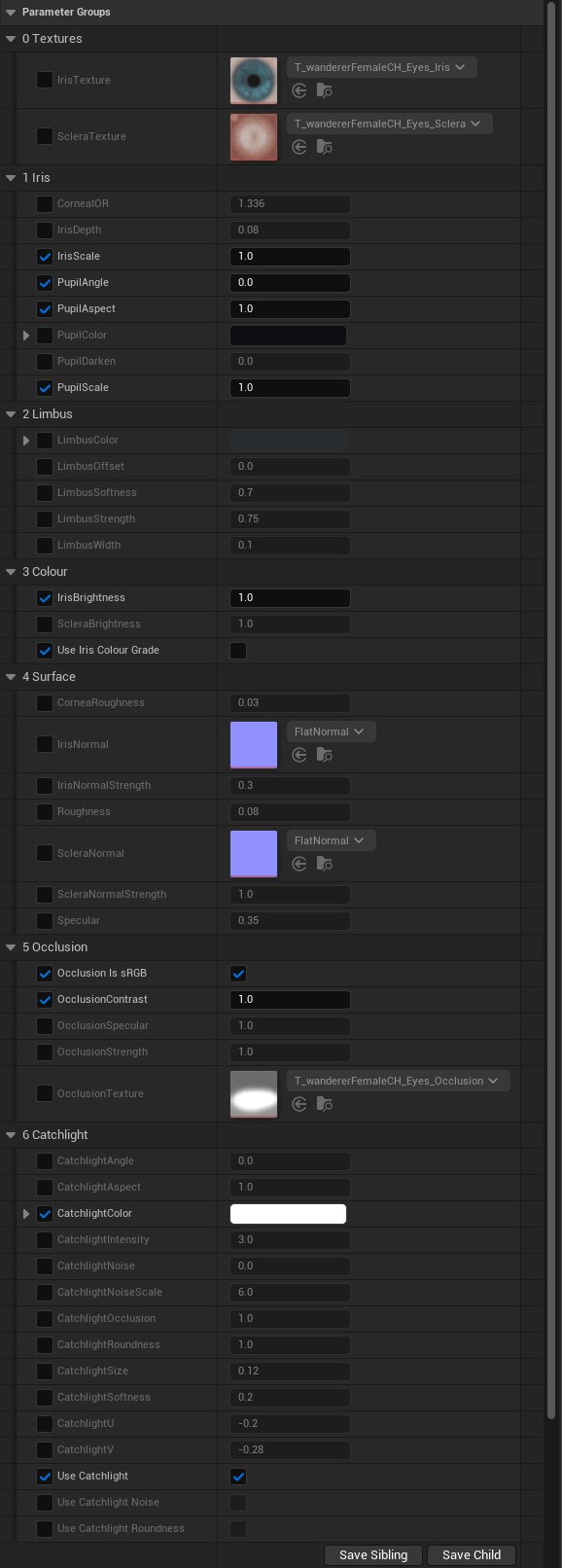Viewport: 562px width, 1568px height.
Task: Click the Specular value 0.35
Action: (x=290, y=921)
